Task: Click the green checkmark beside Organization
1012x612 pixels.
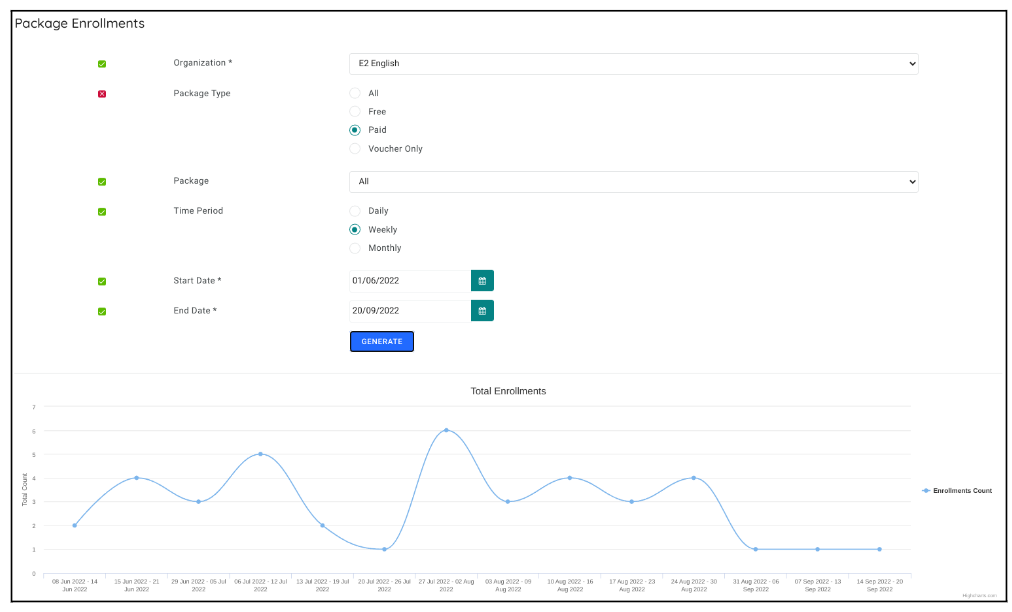Action: [101, 63]
